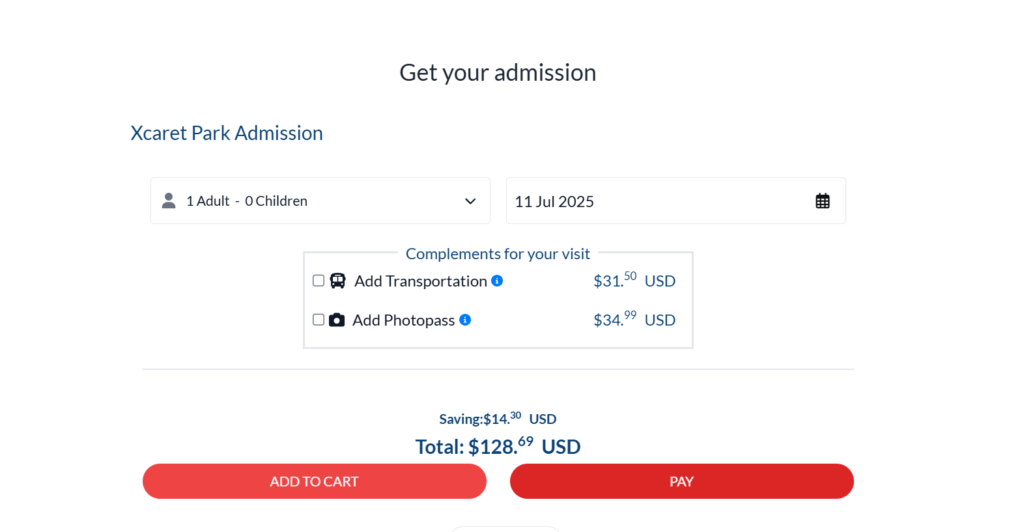Screen dimensions: 1024x532
Task: Click the $31.50 USD transportation price
Action: pos(634,280)
